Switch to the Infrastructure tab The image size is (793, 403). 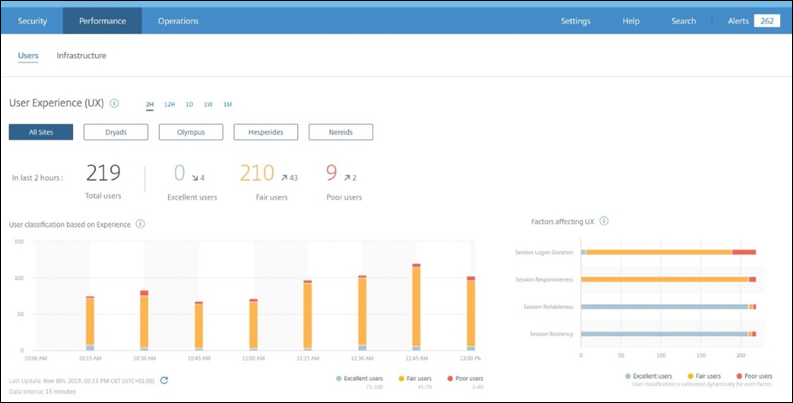(81, 56)
